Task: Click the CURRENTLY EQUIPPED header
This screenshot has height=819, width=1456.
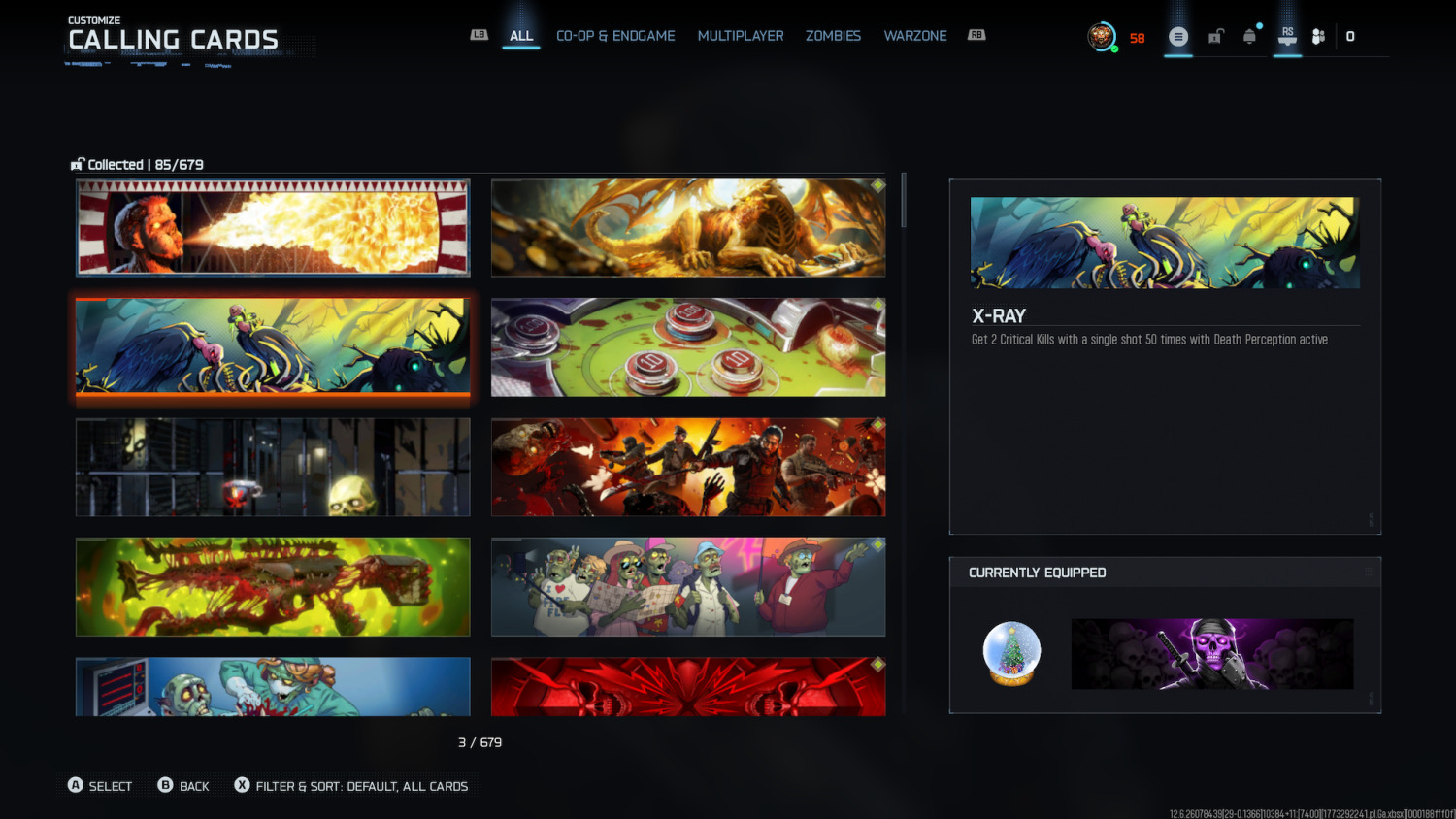Action: click(x=1038, y=573)
